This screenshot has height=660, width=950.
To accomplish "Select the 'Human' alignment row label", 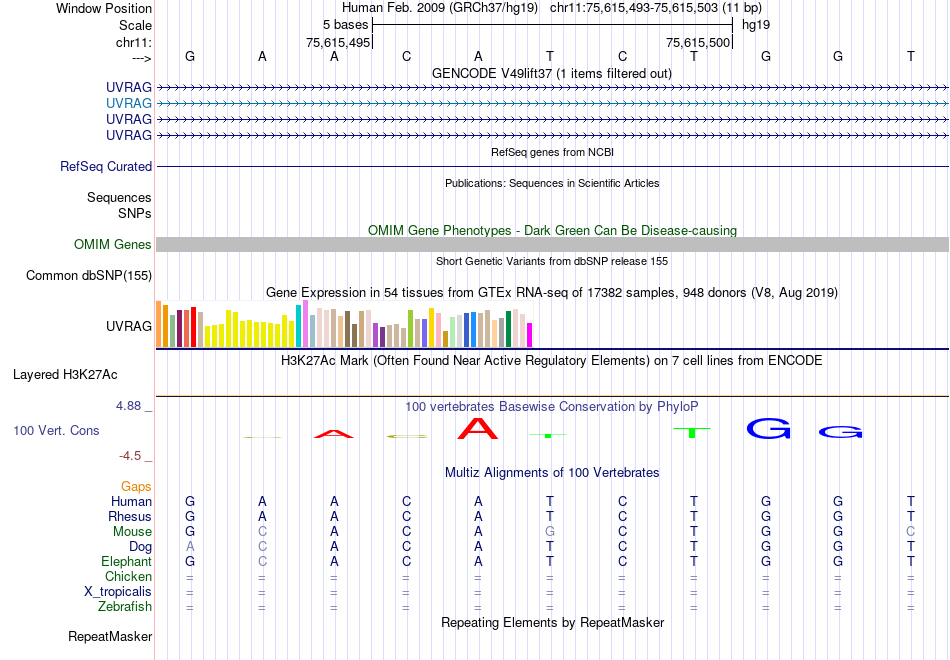I will (x=131, y=501).
